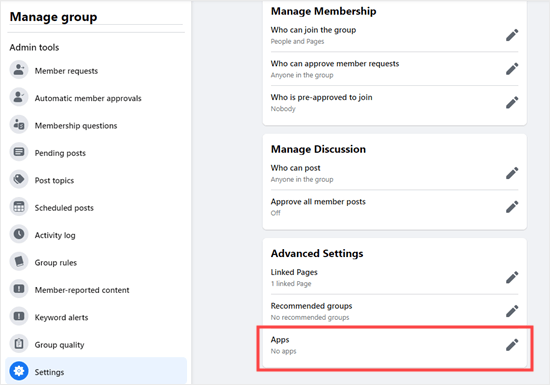Image resolution: width=550 pixels, height=385 pixels.
Task: Click the Membership questions icon
Action: coord(19,124)
